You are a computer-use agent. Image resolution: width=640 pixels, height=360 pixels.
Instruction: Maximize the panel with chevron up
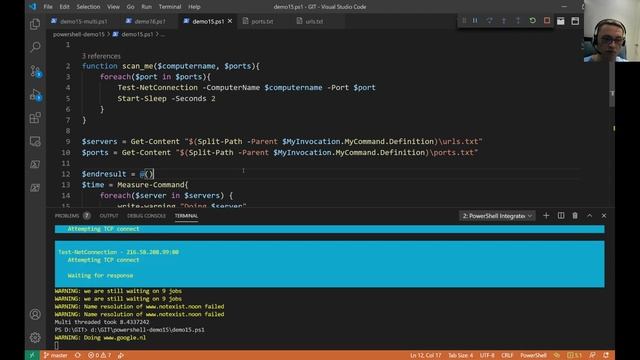589,216
